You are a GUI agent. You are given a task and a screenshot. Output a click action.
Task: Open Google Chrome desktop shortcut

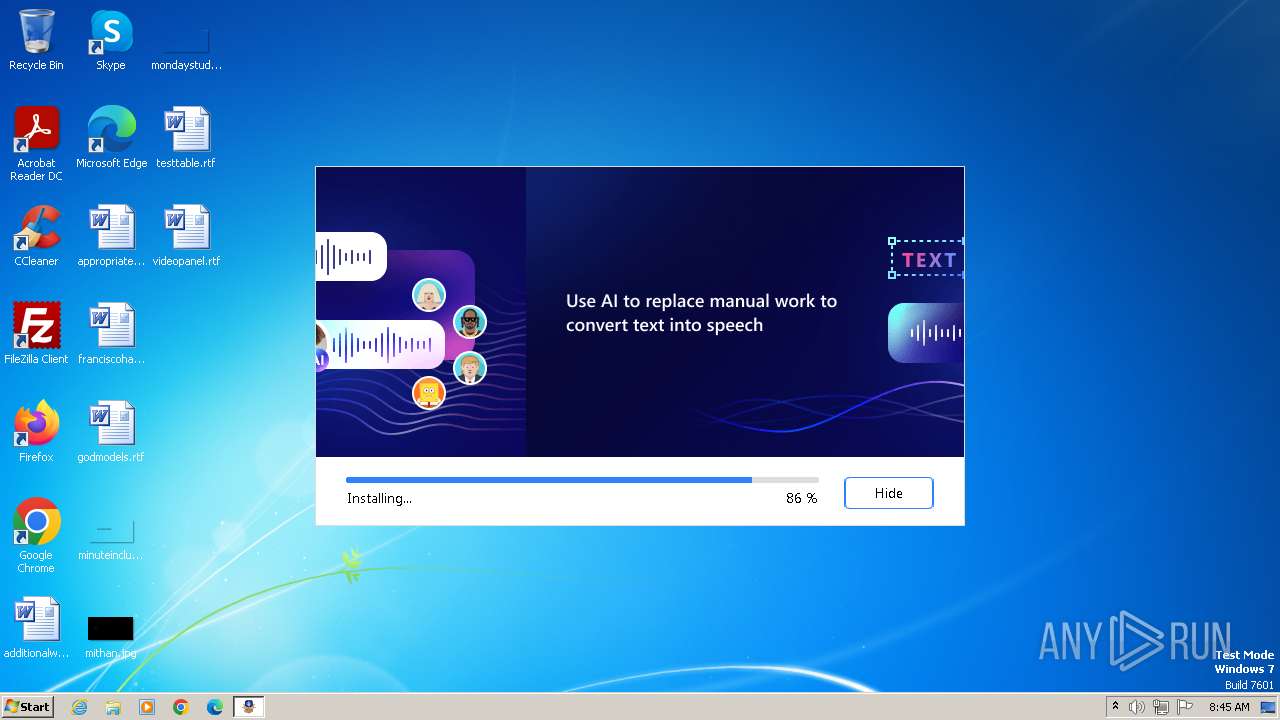coord(36,536)
